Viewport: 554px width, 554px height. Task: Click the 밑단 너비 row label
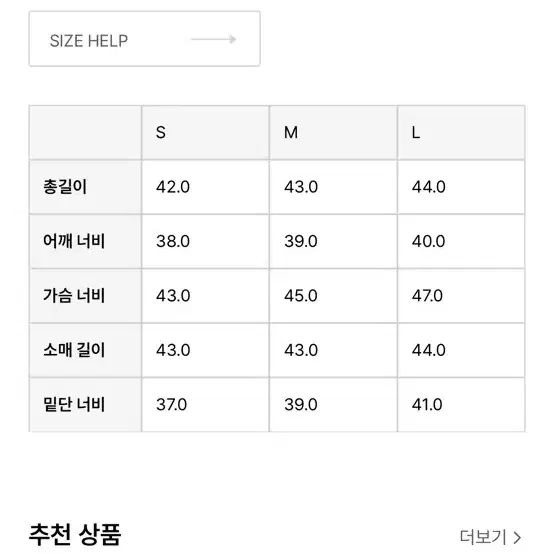coord(74,405)
